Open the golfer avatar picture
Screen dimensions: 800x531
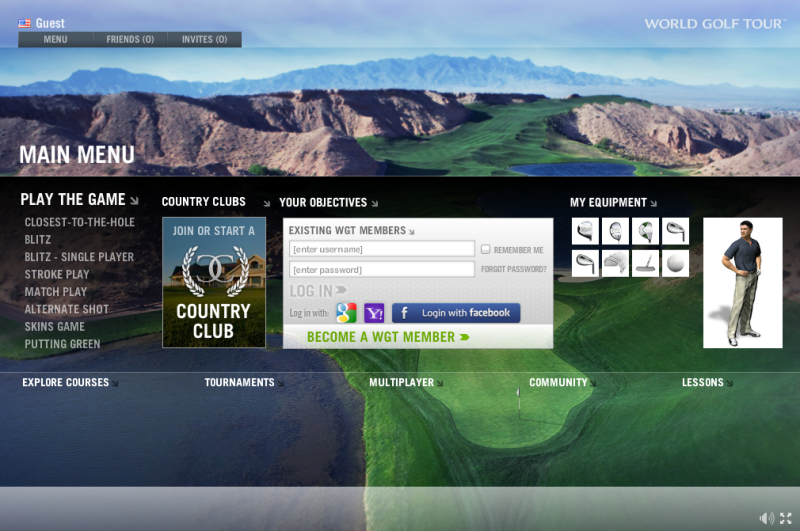[743, 283]
